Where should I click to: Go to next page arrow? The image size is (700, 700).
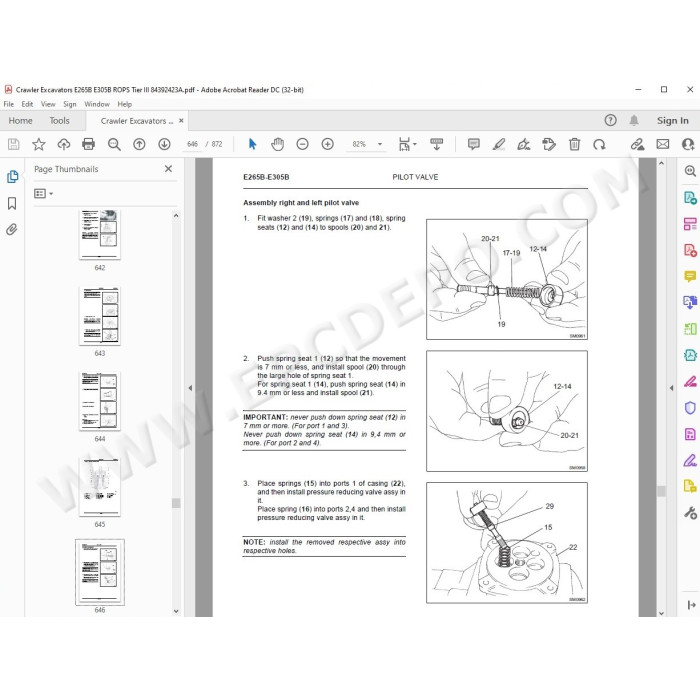pyautogui.click(x=164, y=144)
